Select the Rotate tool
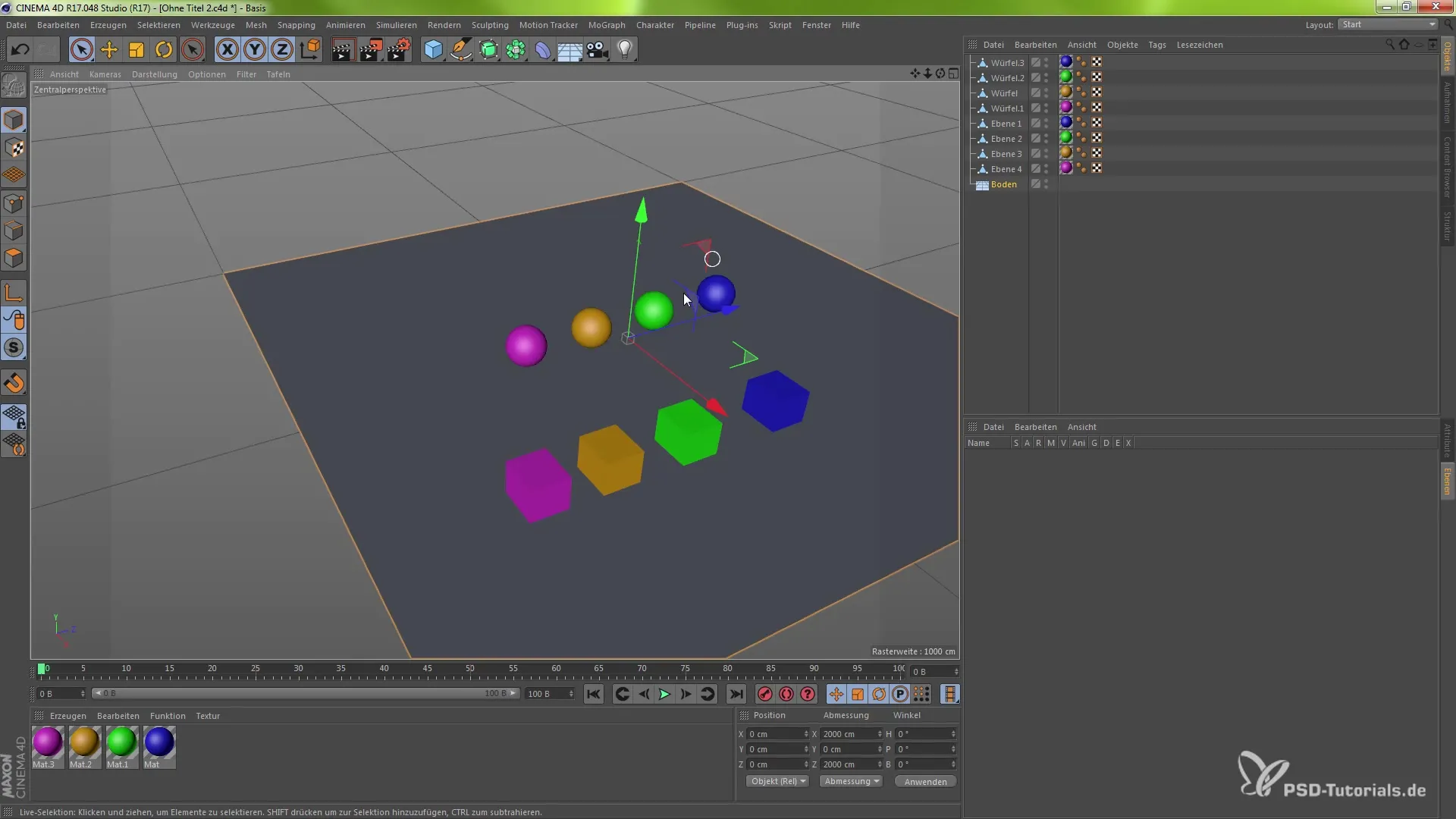The image size is (1456, 819). (164, 50)
